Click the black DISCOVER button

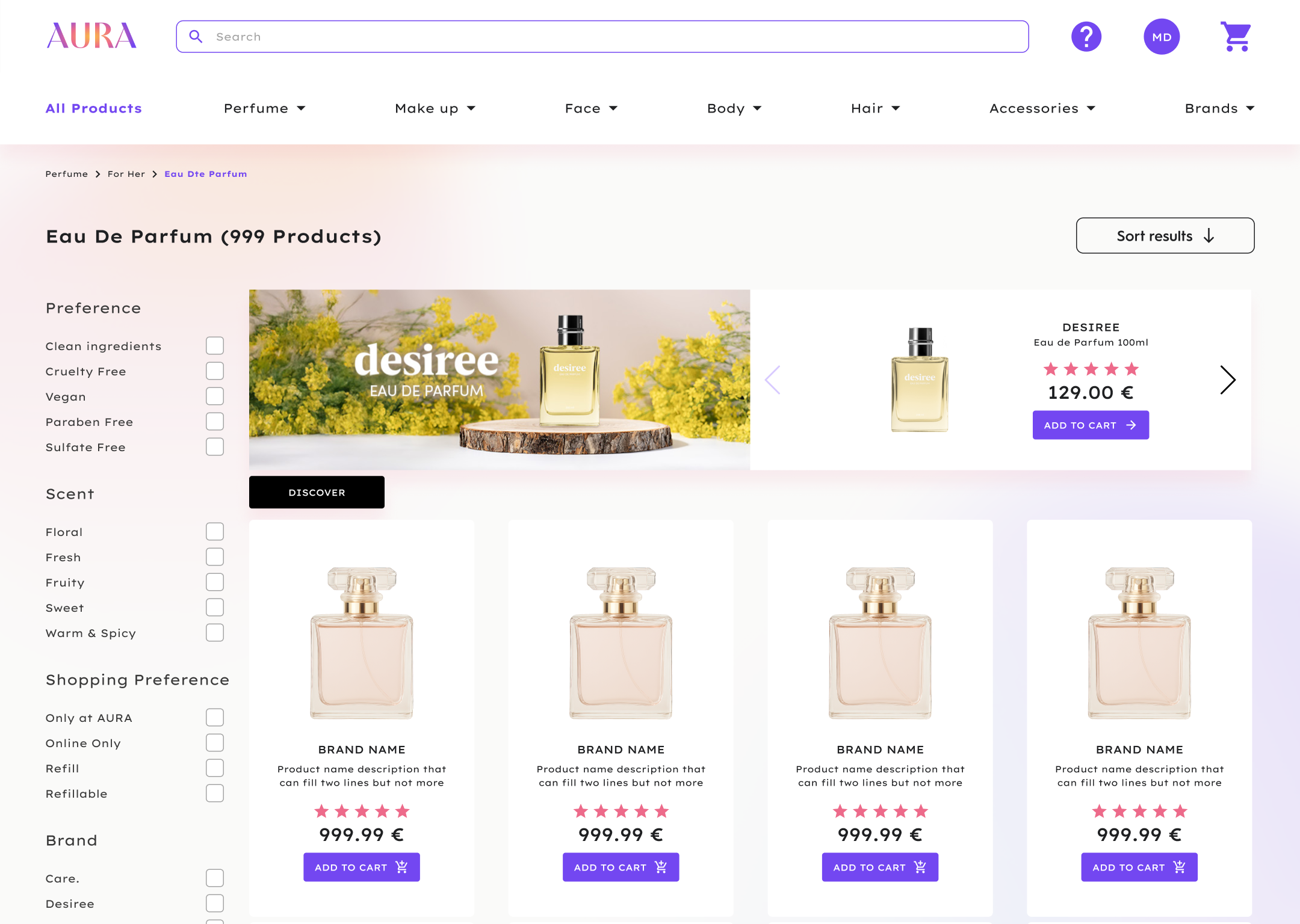coord(317,492)
